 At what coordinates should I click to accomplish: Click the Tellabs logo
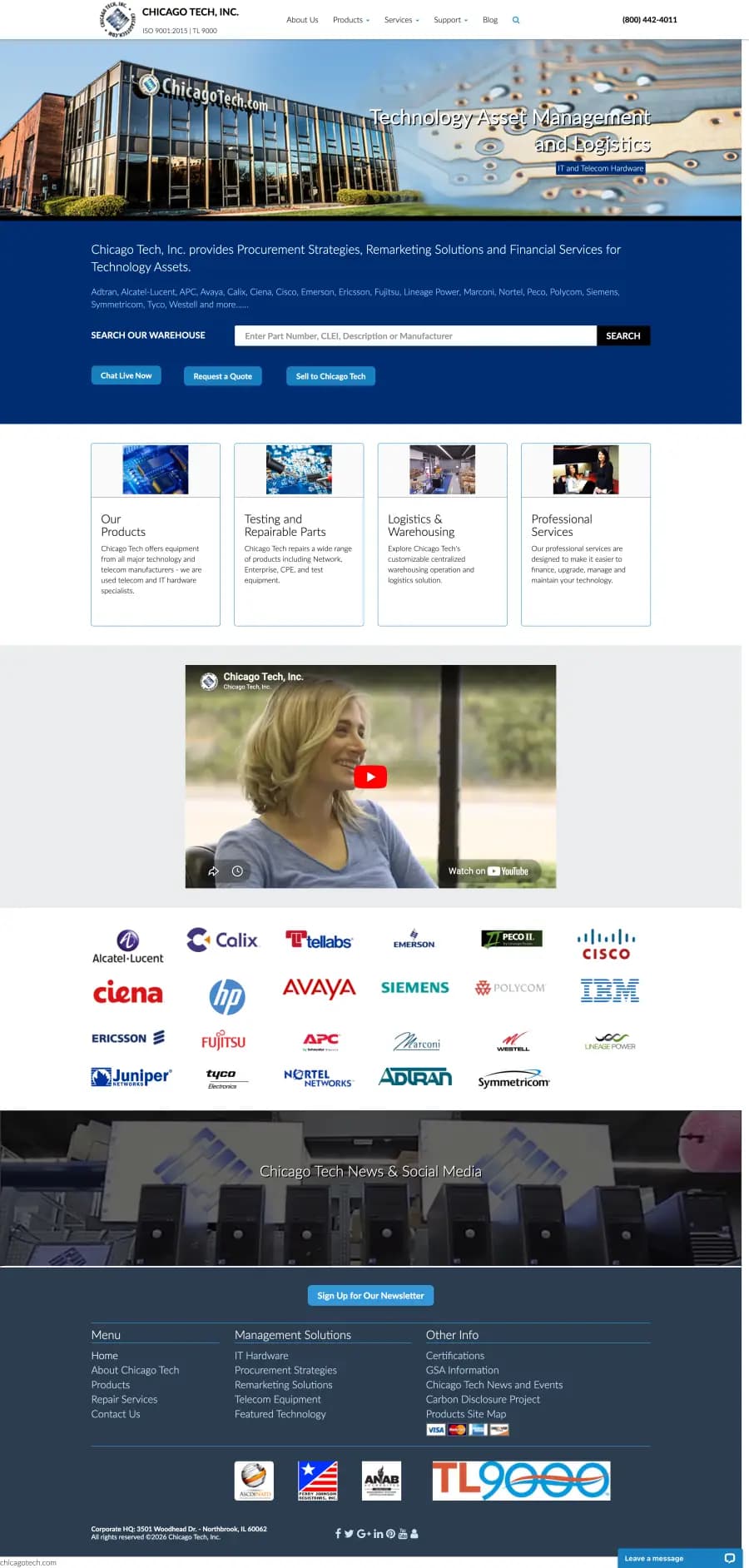click(x=319, y=940)
